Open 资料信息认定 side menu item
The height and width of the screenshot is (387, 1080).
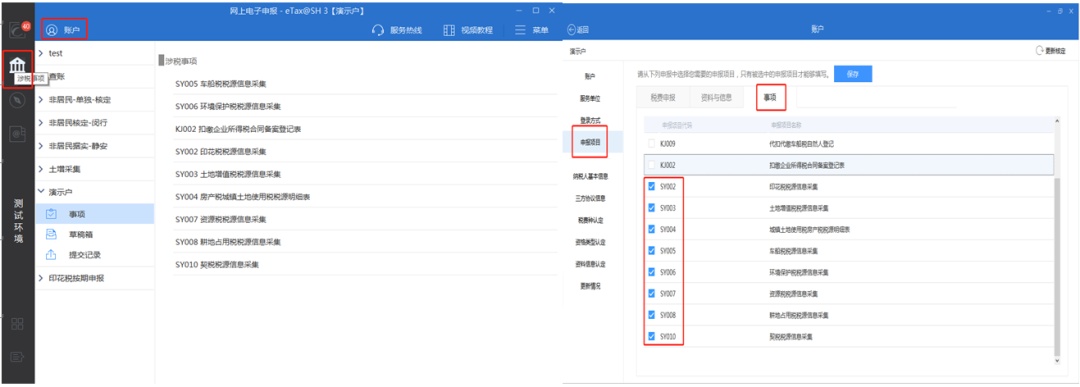(x=590, y=264)
